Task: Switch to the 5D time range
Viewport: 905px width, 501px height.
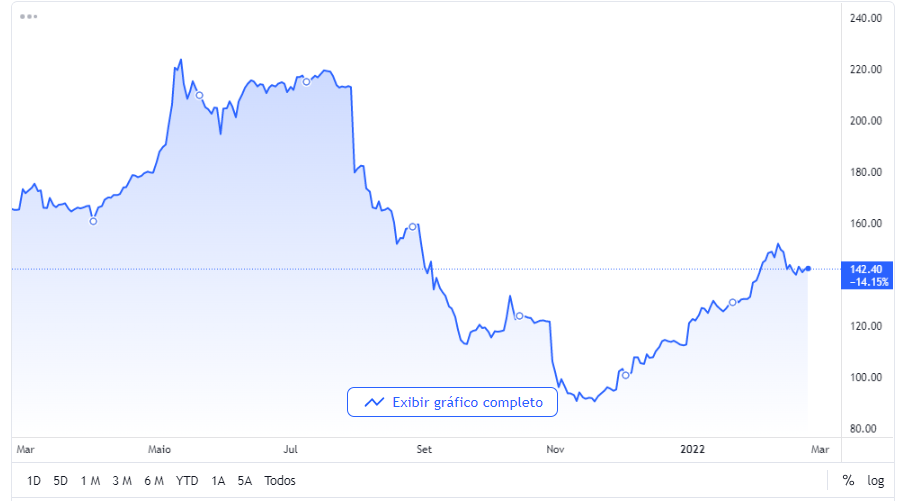Action: (60, 481)
